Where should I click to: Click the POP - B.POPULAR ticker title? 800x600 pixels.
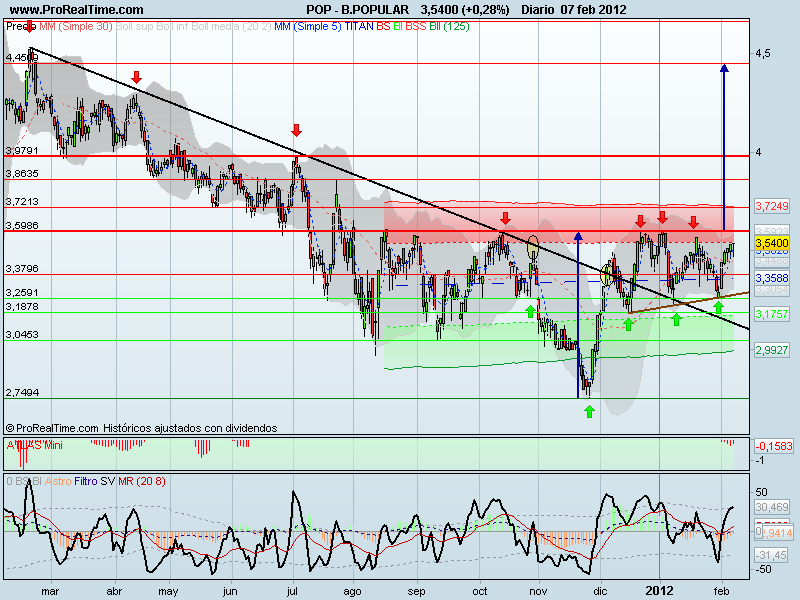pyautogui.click(x=357, y=10)
